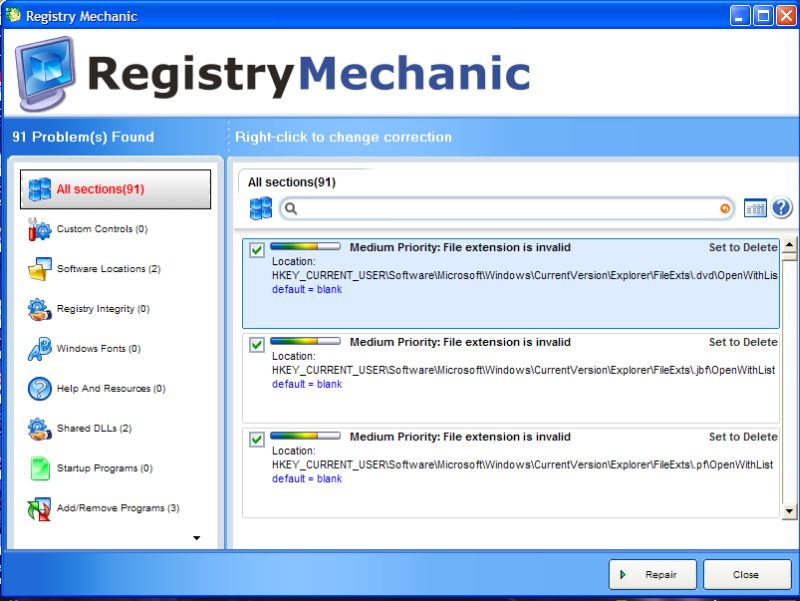
Task: Click the Help And Resources question icon
Action: [x=39, y=389]
